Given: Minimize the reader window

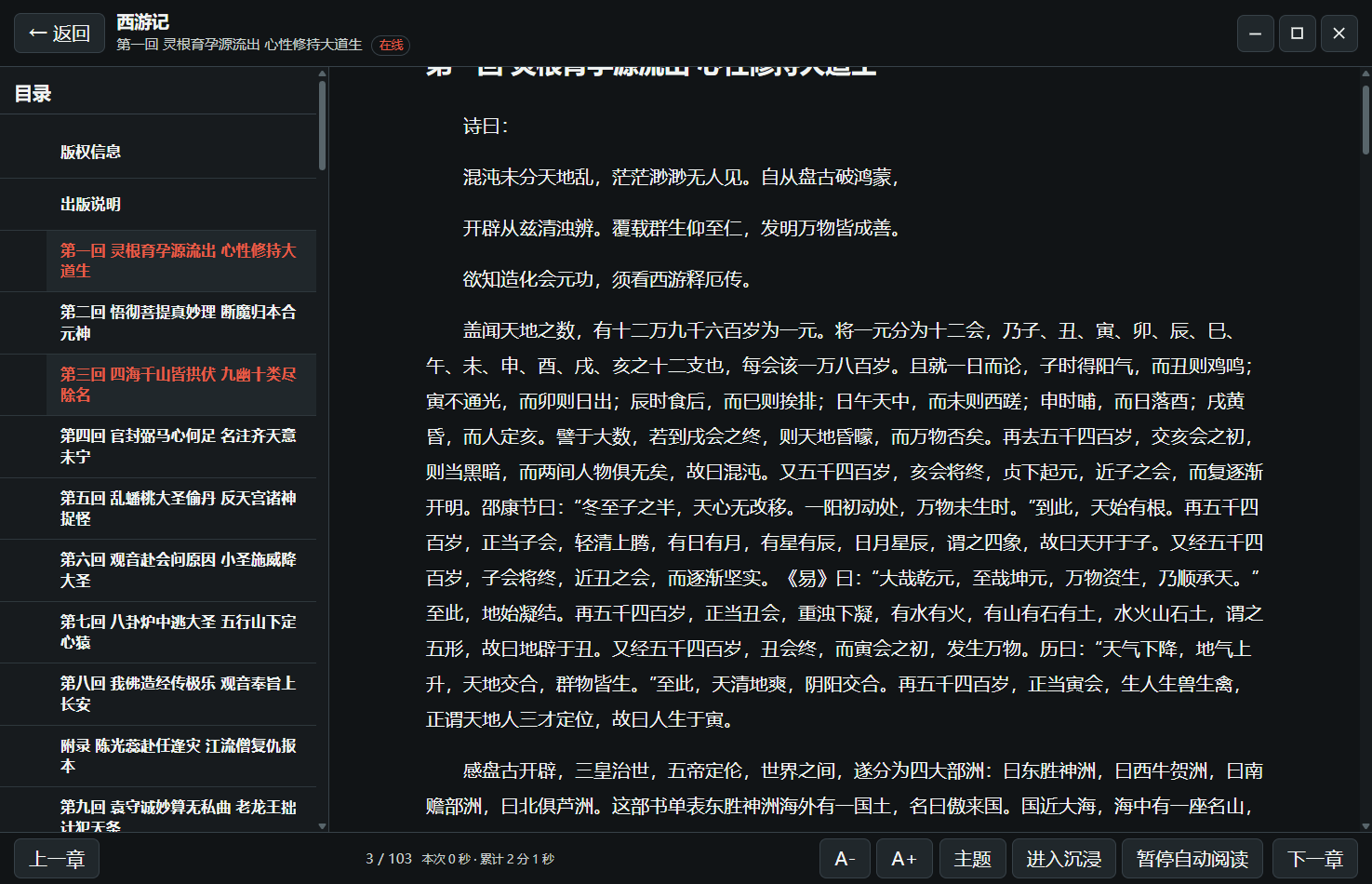Looking at the screenshot, I should coord(1255,33).
